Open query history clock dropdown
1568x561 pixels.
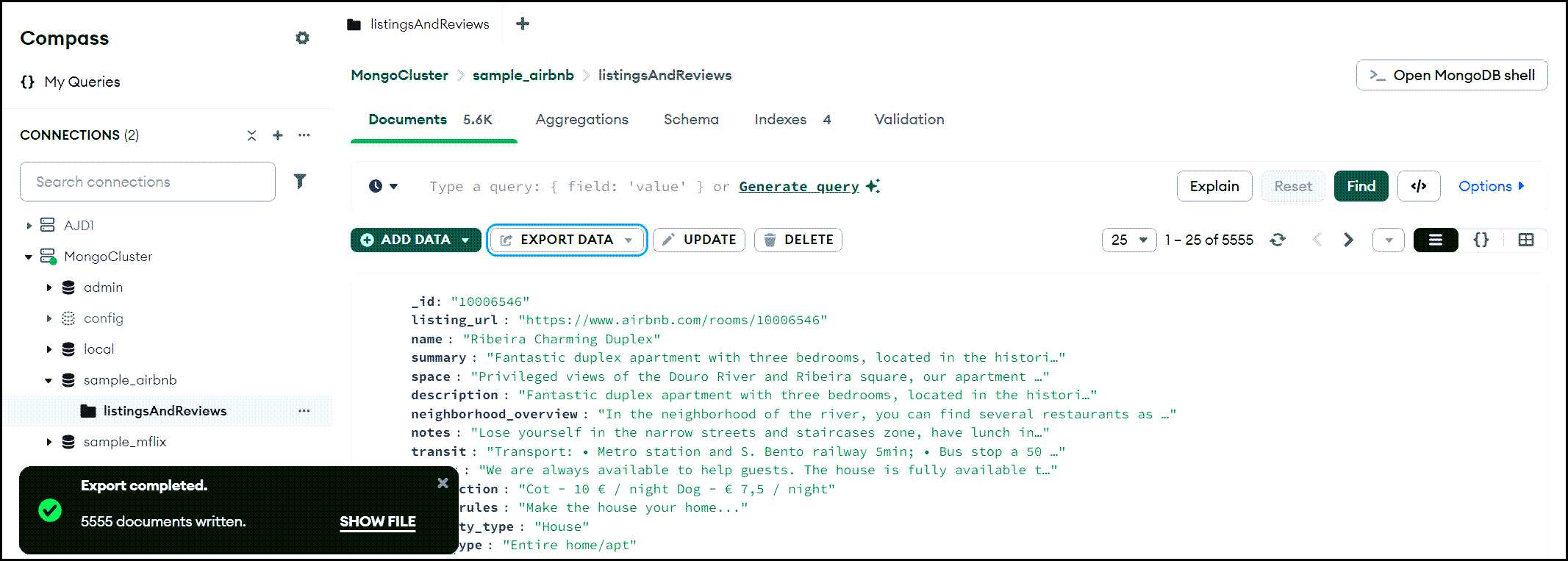tap(383, 186)
